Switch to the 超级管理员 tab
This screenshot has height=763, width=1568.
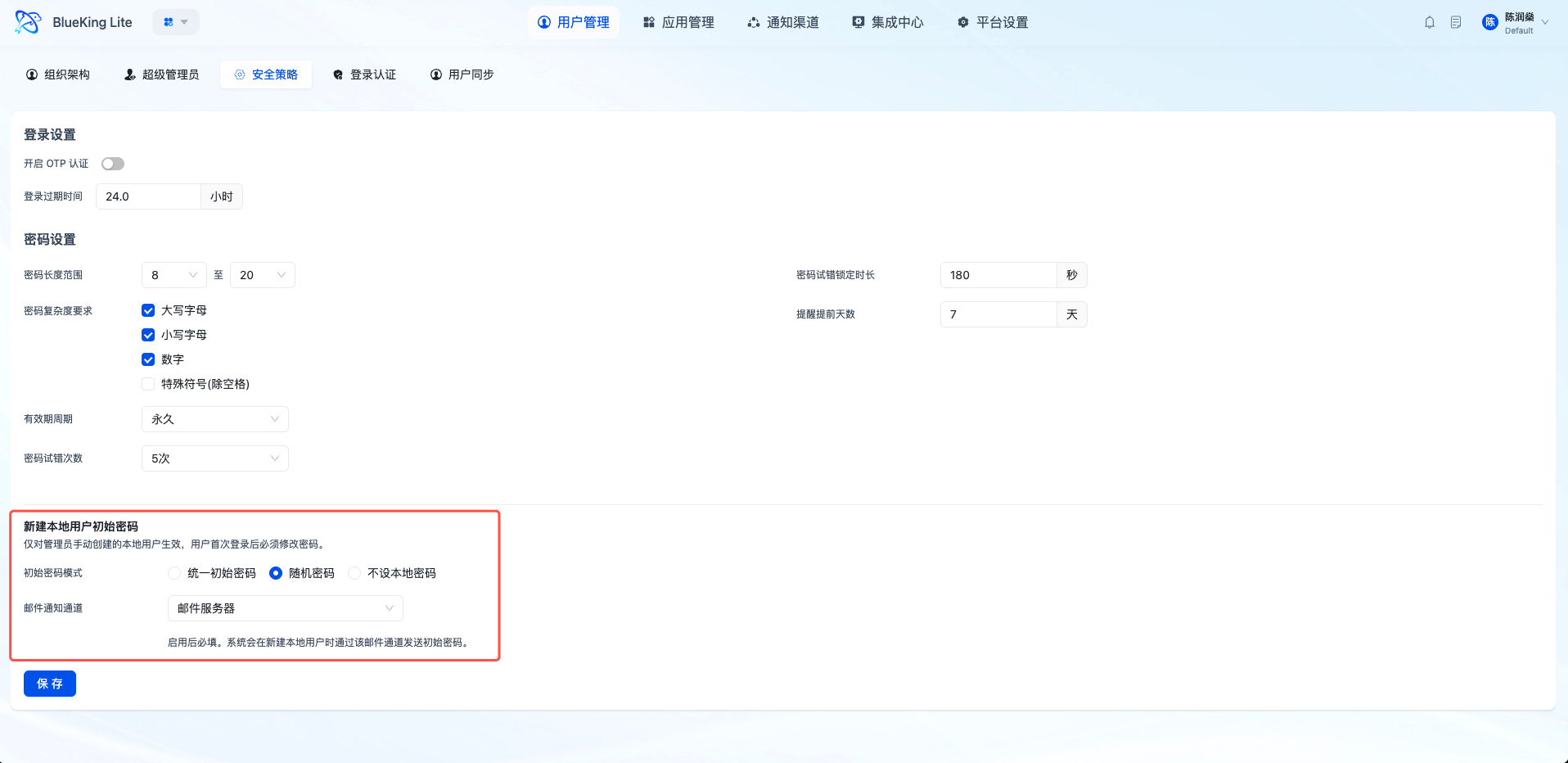point(161,74)
